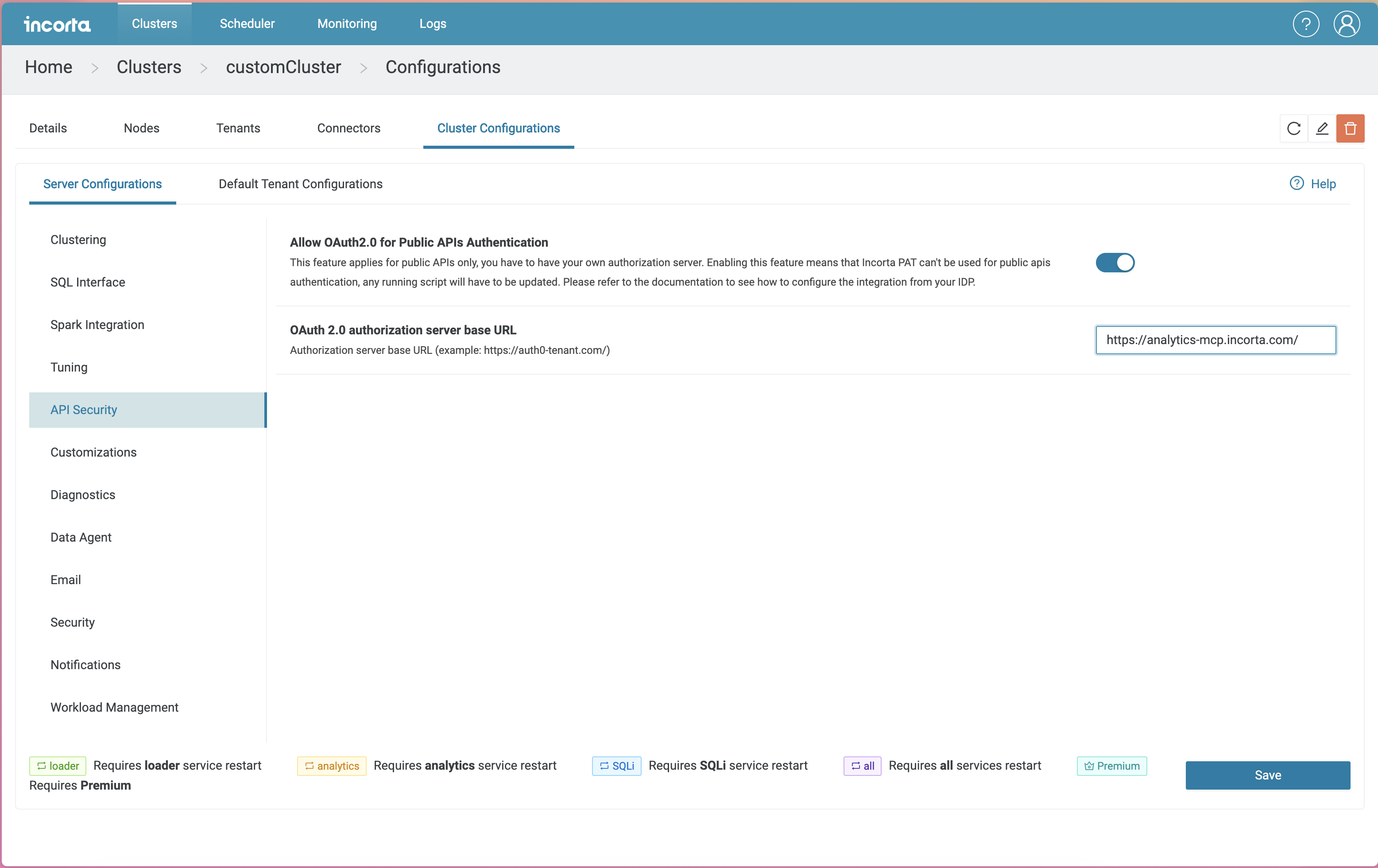Click the Save button
This screenshot has width=1378, height=868.
click(1268, 775)
